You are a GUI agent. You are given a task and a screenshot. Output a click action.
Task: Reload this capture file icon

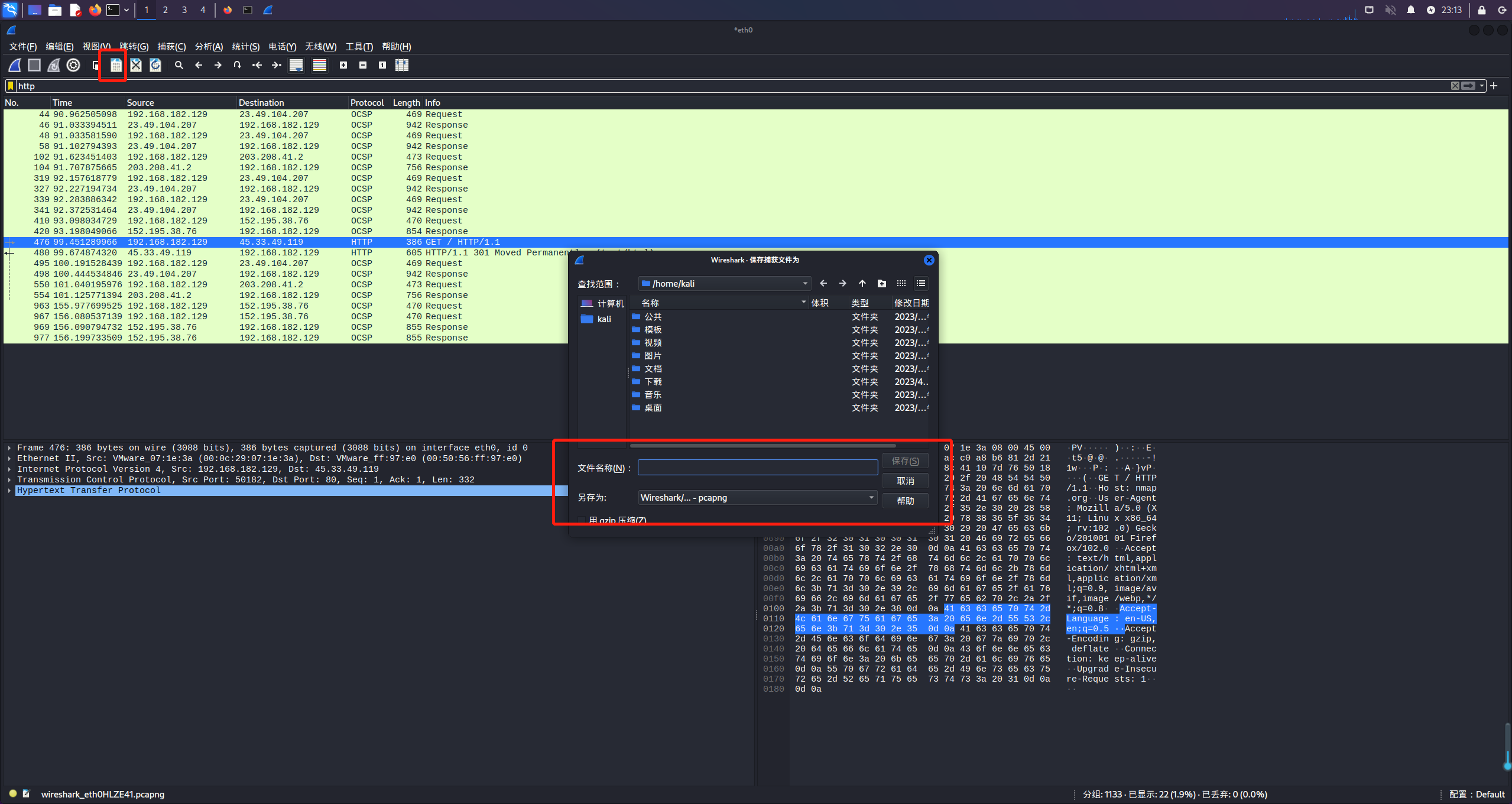[155, 65]
